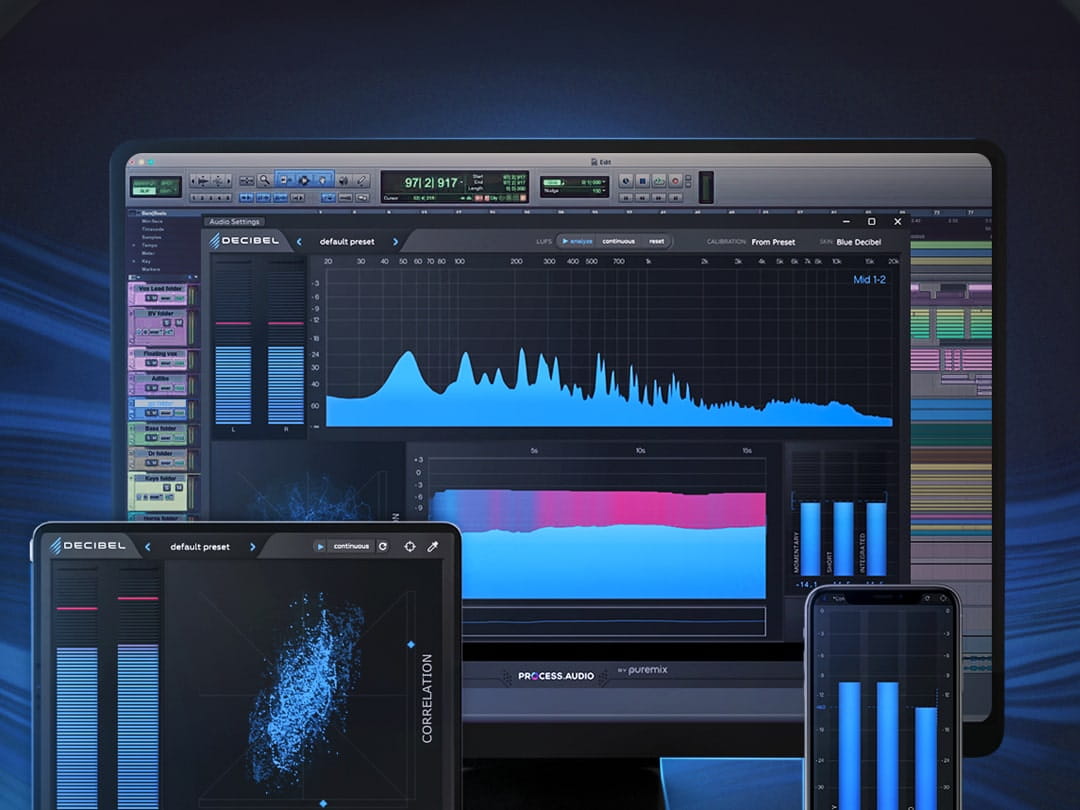The width and height of the screenshot is (1080, 810).
Task: Click the Decibel logo on the tablet
Action: click(x=88, y=546)
